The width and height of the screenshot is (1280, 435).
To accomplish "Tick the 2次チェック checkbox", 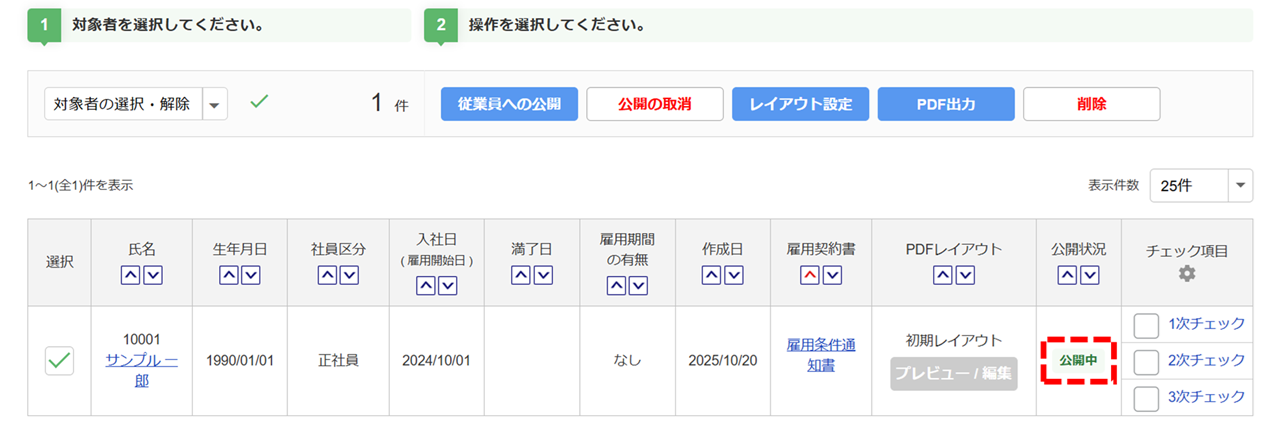I will (1146, 361).
